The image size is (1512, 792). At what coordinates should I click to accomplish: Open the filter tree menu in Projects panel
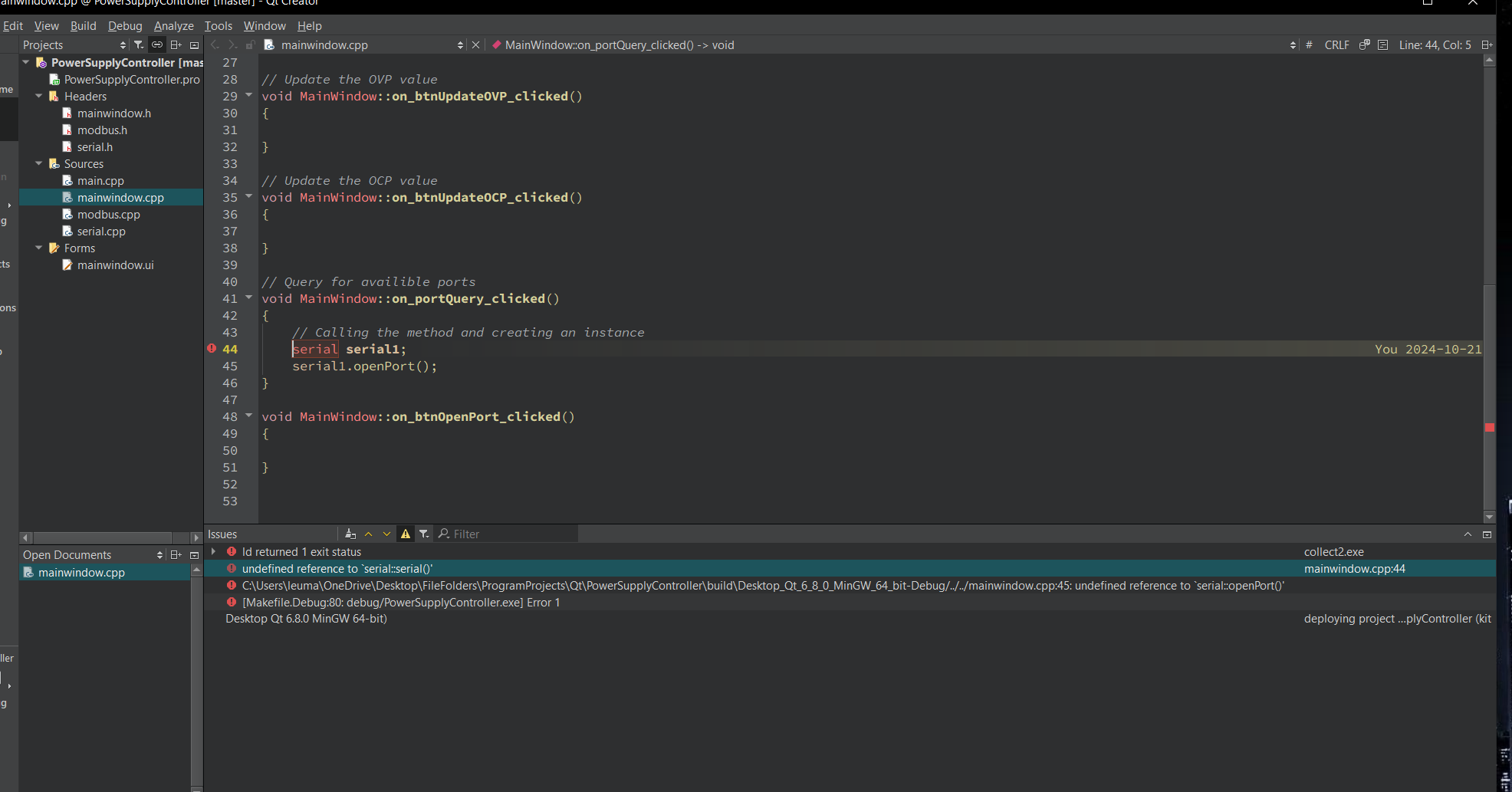139,45
